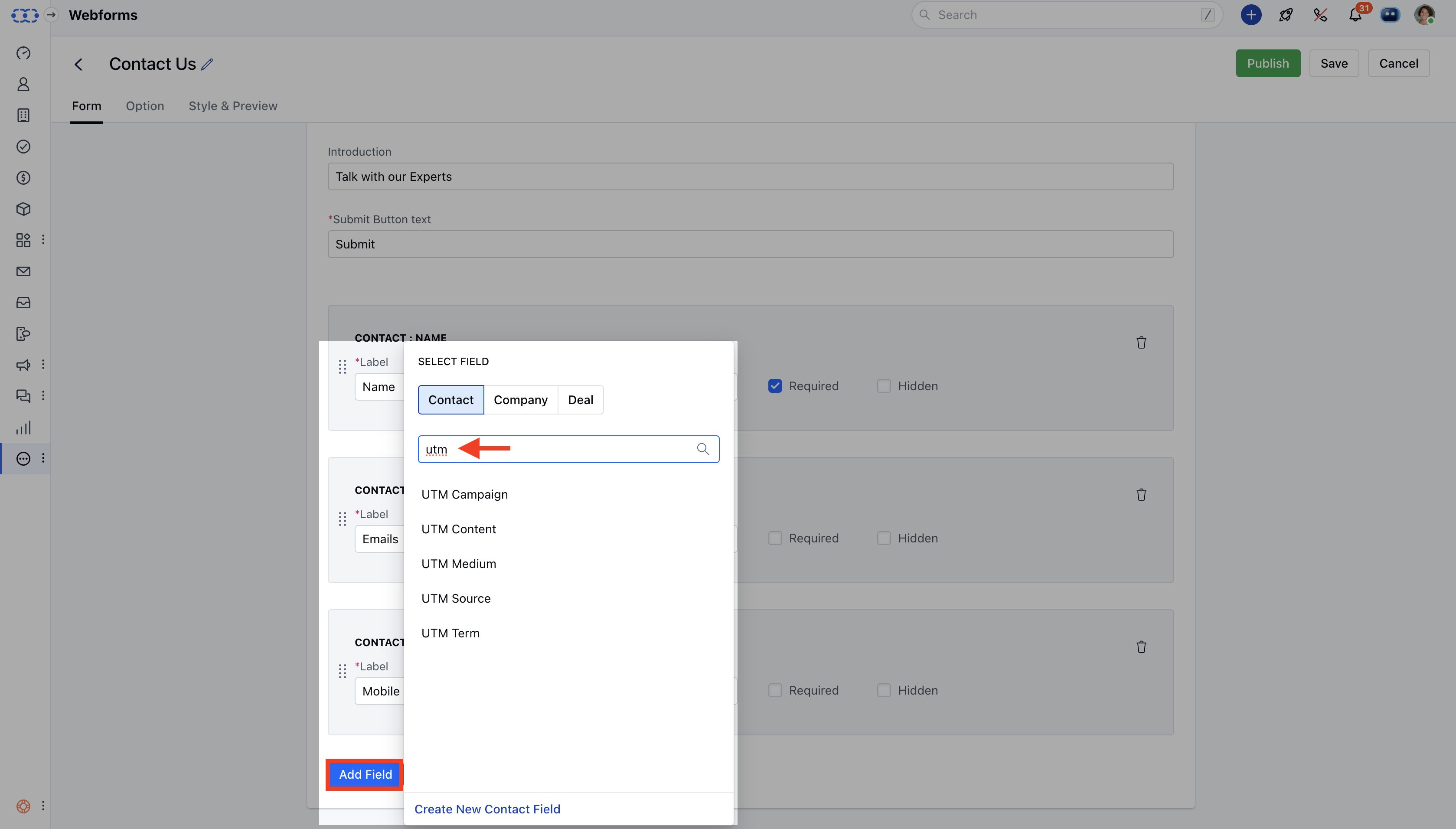1456x829 pixels.
Task: Expand options beside the megaphone sidebar icon
Action: tap(43, 364)
